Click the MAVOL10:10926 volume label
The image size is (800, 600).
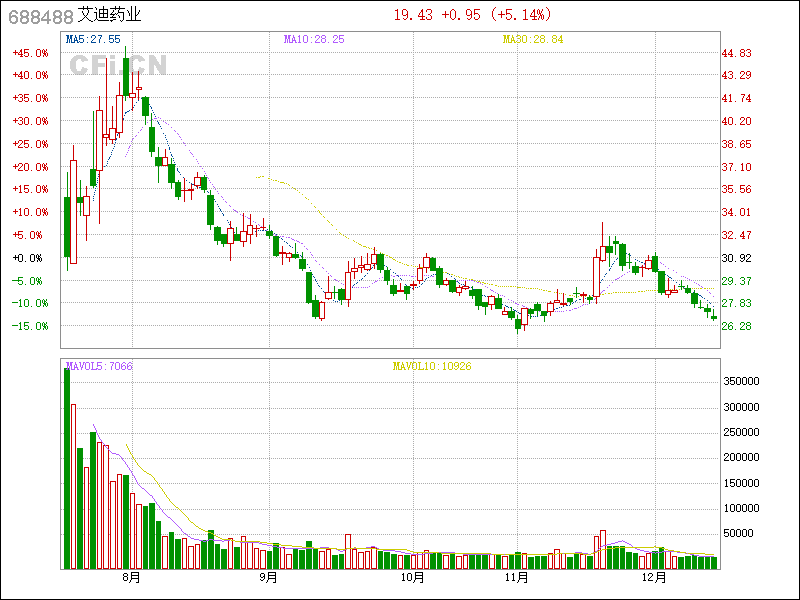click(x=431, y=366)
